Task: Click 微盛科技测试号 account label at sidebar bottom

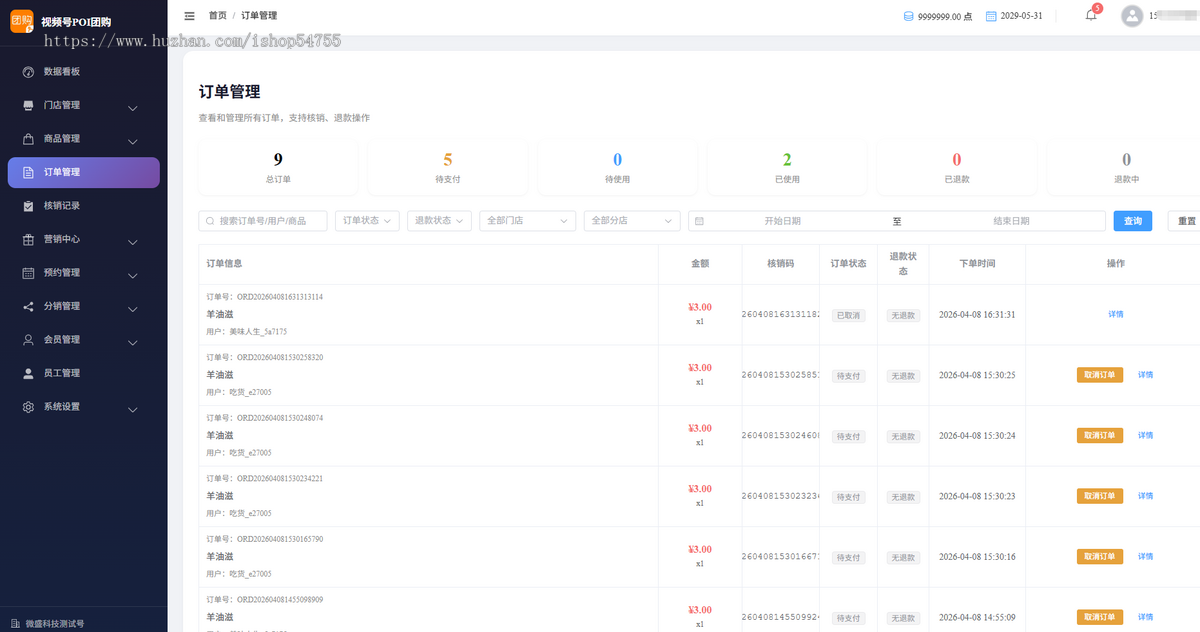Action: [x=55, y=623]
